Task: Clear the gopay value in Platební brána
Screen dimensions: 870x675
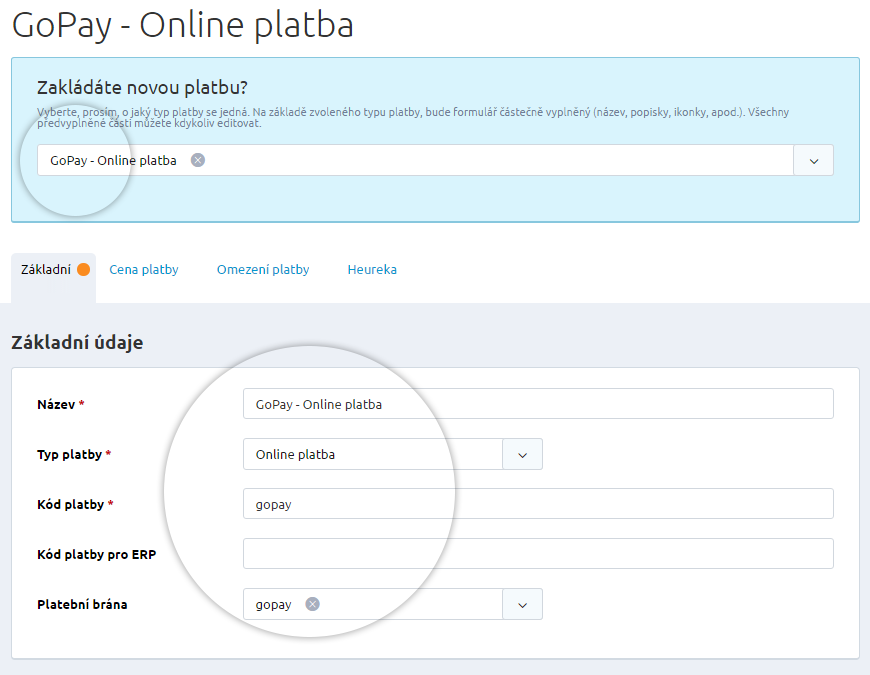Action: pos(312,604)
